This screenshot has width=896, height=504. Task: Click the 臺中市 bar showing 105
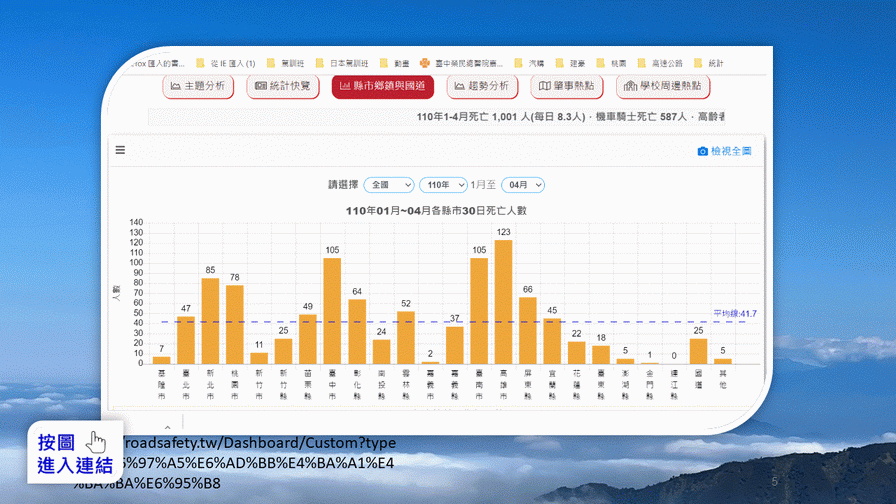(x=332, y=310)
